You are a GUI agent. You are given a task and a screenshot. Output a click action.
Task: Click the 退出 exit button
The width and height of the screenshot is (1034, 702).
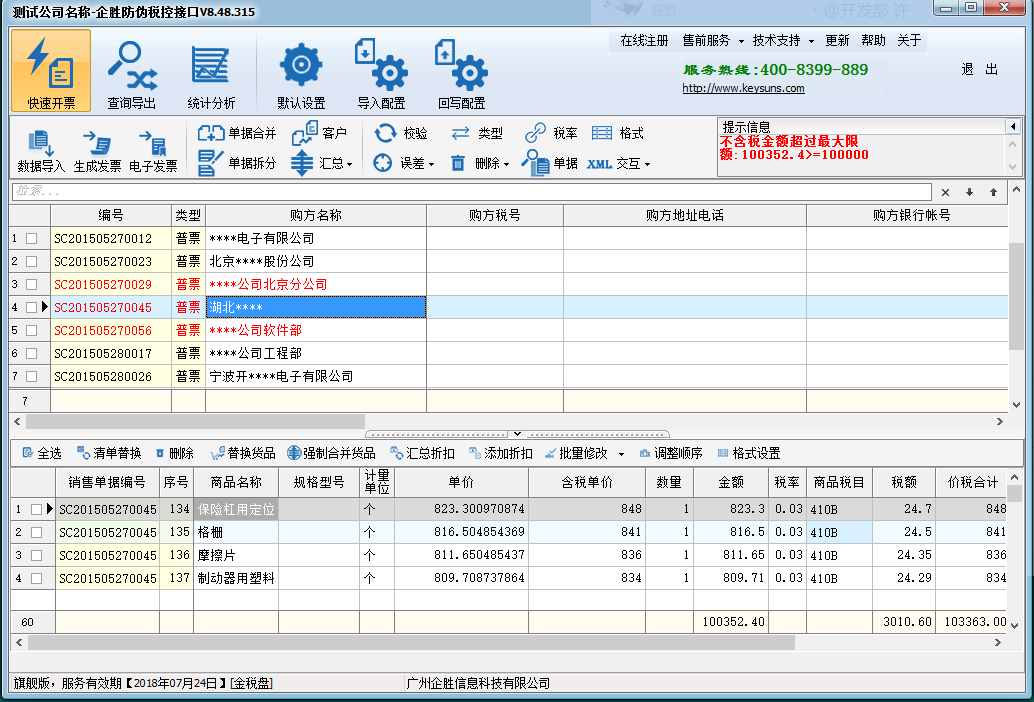980,69
